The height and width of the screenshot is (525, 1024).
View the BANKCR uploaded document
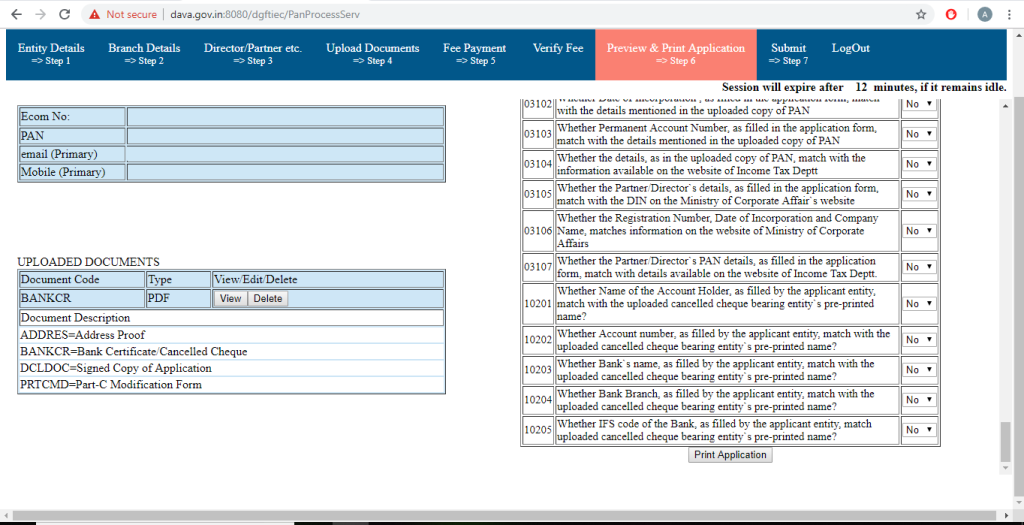(x=231, y=298)
